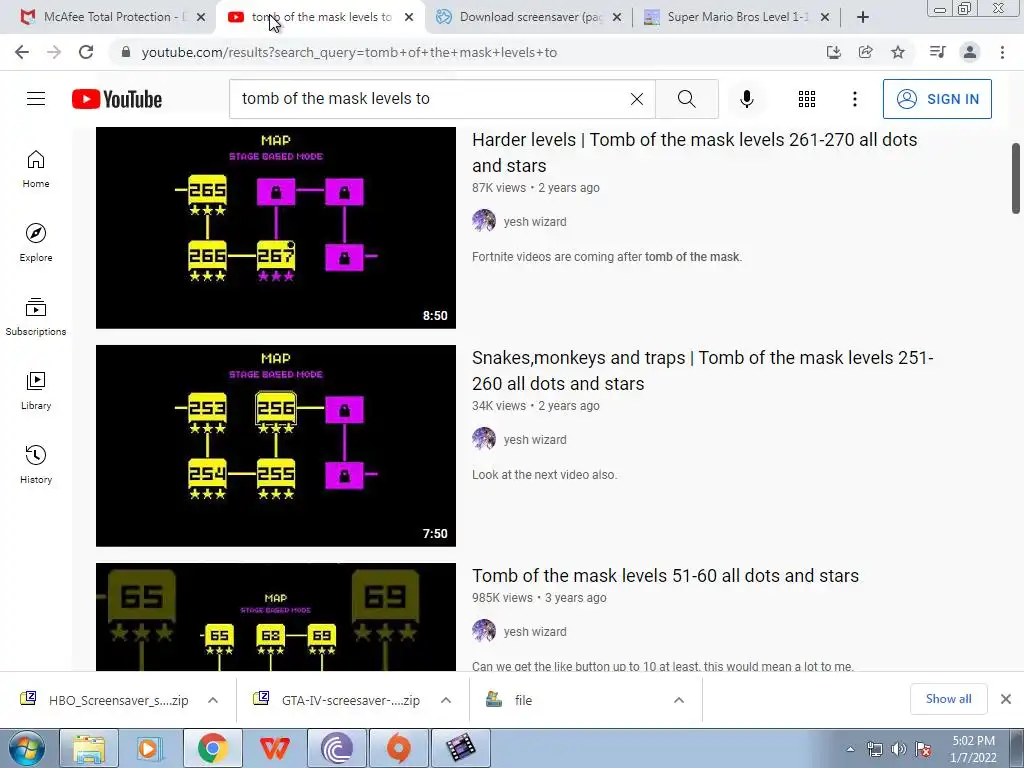
Task: Show hidden system tray icons arrow
Action: click(x=850, y=749)
